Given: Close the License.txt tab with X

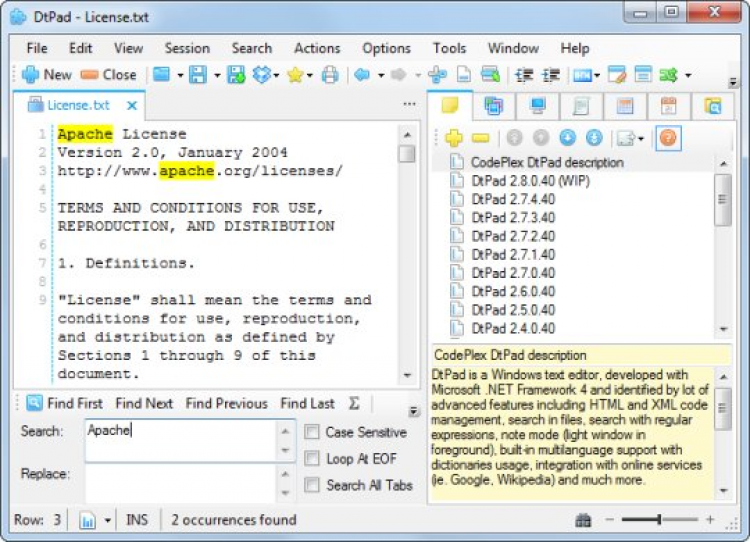Looking at the screenshot, I should [132, 105].
